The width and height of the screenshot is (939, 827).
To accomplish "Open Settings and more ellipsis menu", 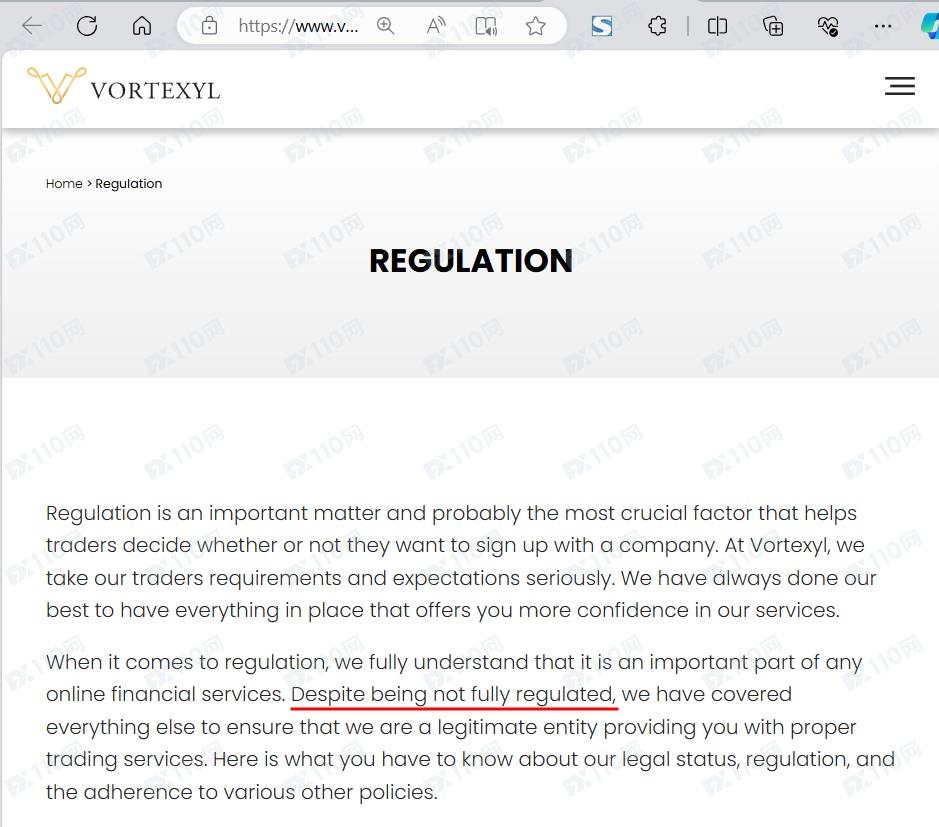I will 883,26.
